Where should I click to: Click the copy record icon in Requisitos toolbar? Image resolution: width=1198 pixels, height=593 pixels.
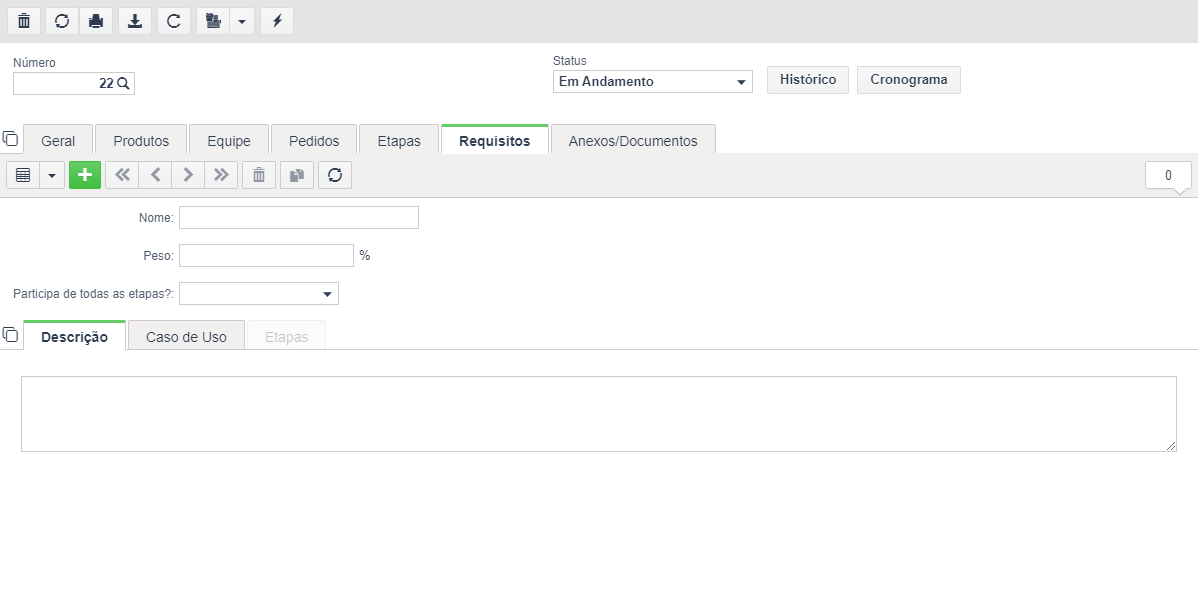click(297, 175)
